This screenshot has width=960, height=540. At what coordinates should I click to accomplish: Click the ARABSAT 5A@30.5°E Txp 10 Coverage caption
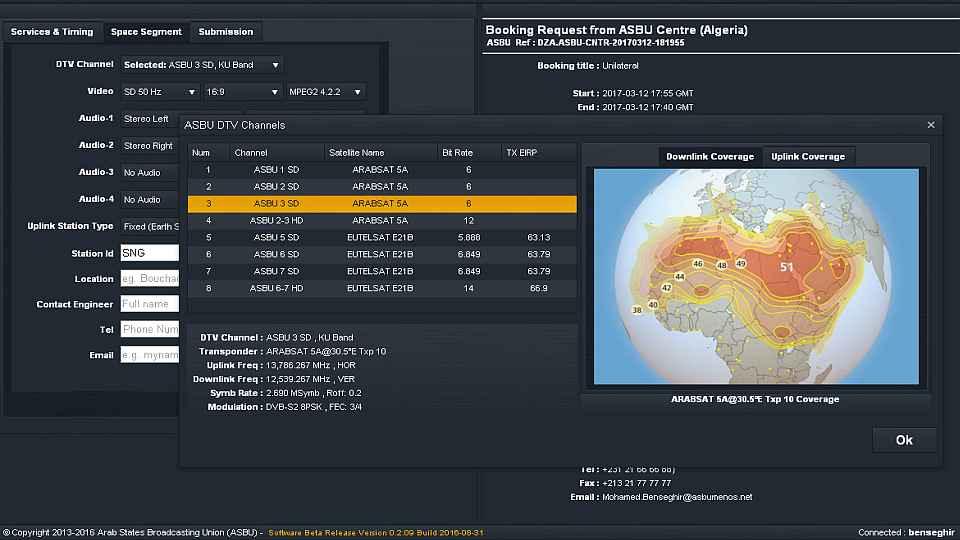coord(755,399)
